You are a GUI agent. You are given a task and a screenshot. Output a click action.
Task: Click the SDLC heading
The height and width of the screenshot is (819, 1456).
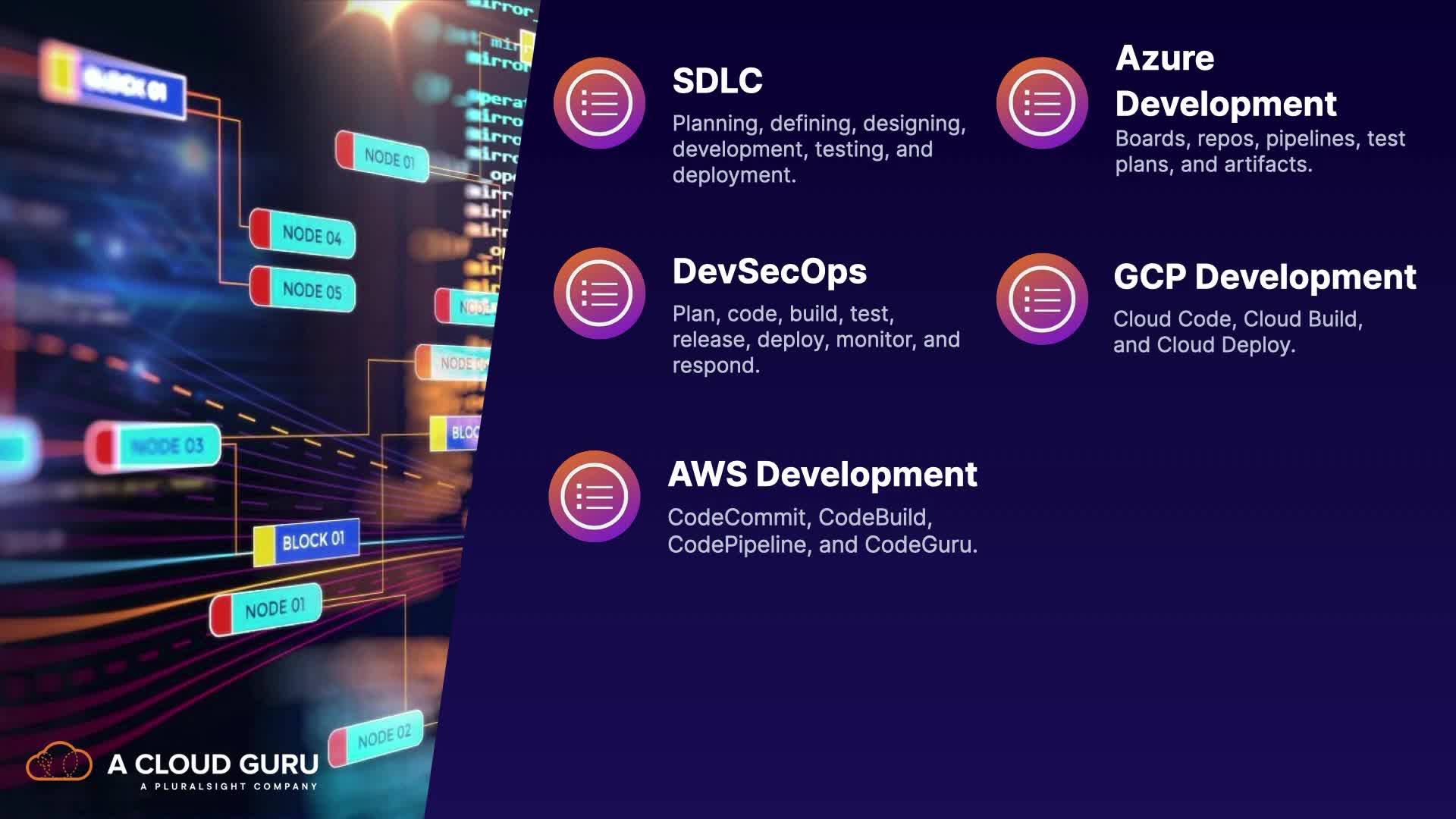[x=717, y=81]
